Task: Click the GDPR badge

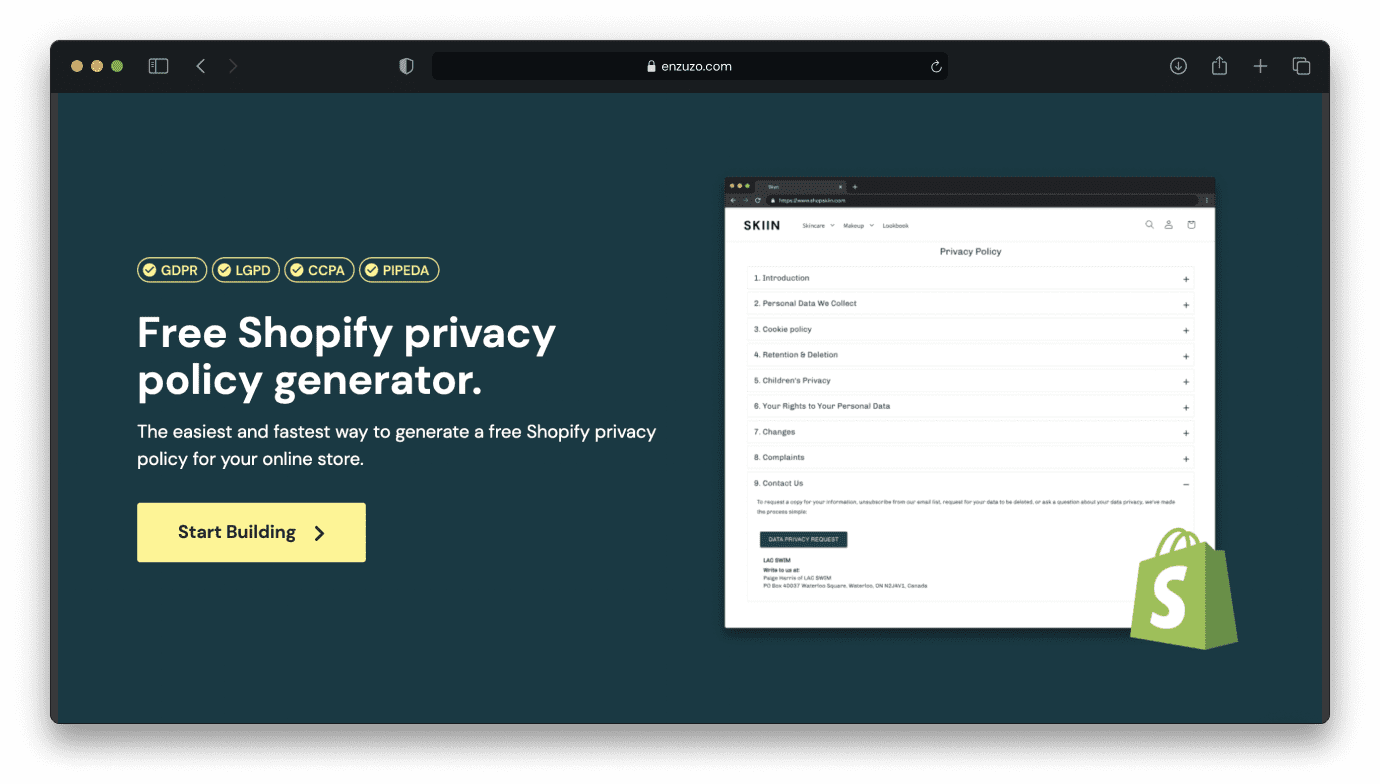Action: [172, 270]
